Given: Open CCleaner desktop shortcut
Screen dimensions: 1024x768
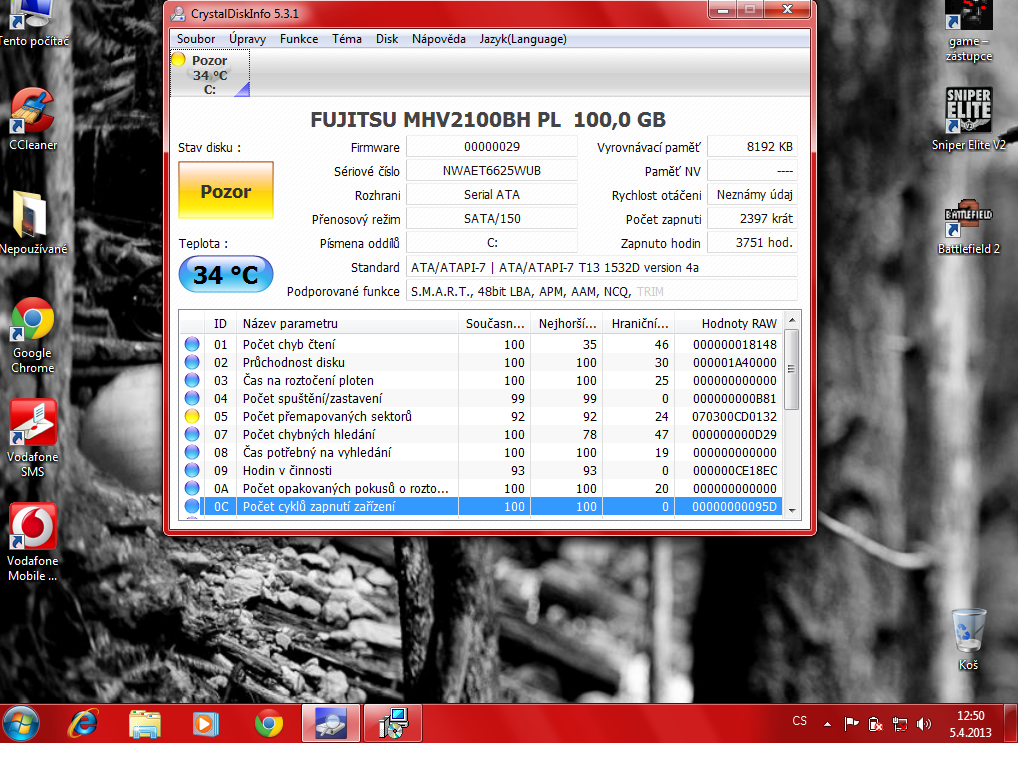Looking at the screenshot, I should [33, 120].
